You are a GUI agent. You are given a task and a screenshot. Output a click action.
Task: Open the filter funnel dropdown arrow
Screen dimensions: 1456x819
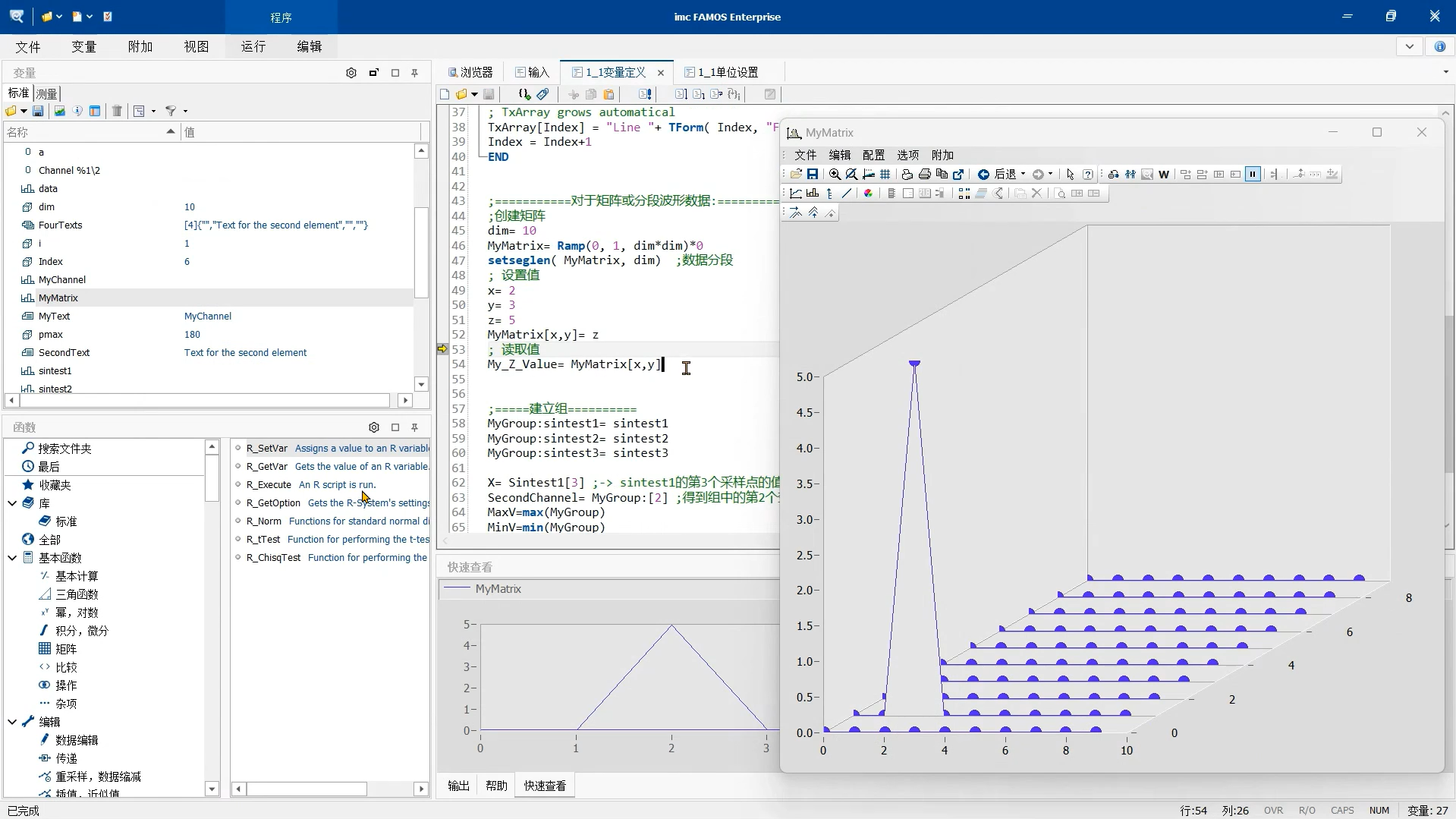point(185,111)
